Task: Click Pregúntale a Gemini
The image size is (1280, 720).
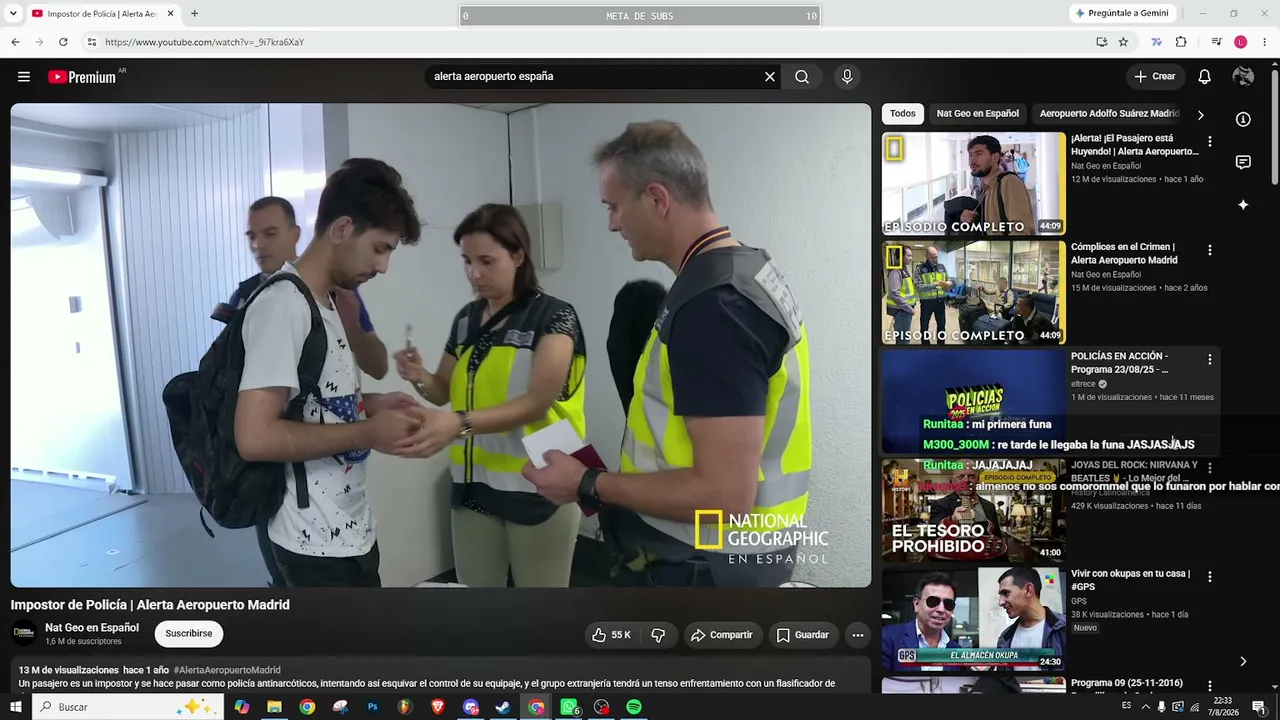Action: 1121,13
